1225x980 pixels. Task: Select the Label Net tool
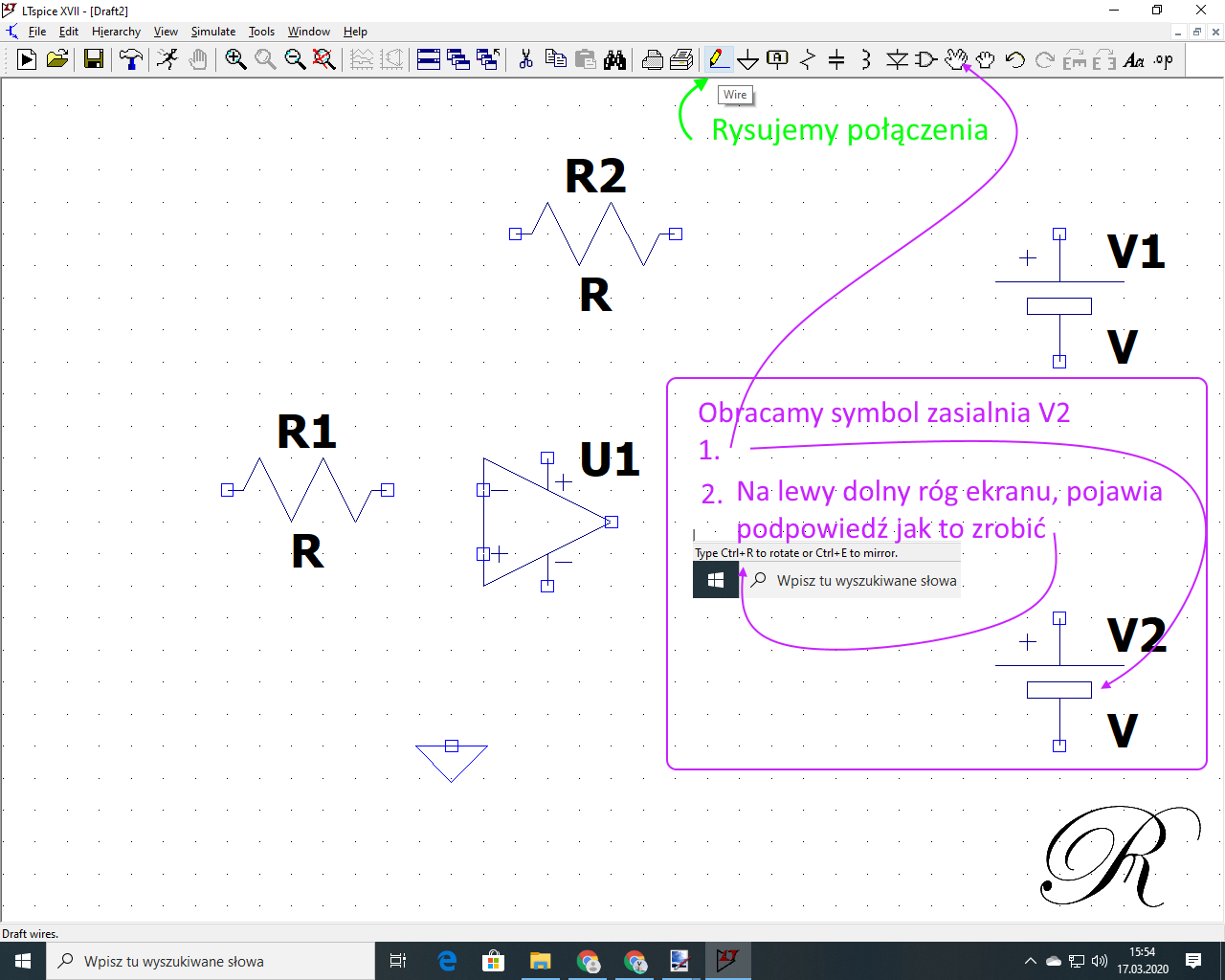777,59
